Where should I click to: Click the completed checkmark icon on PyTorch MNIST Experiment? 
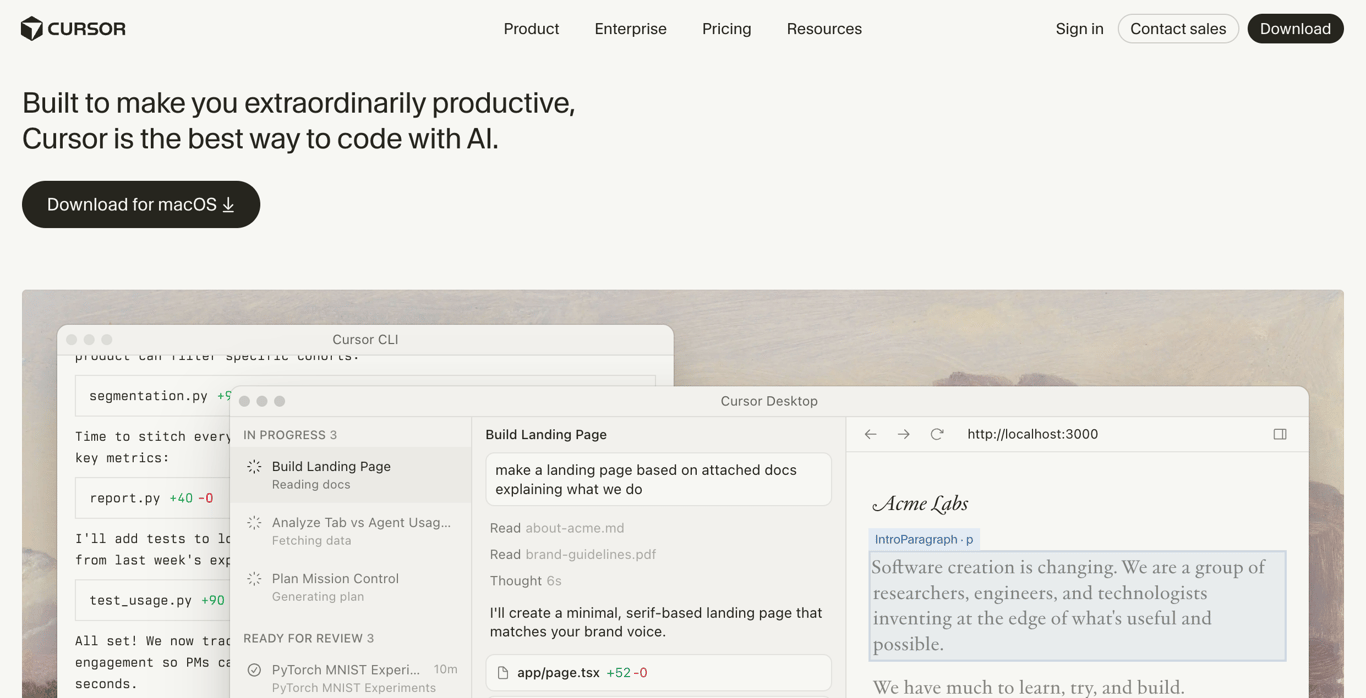coord(254,670)
